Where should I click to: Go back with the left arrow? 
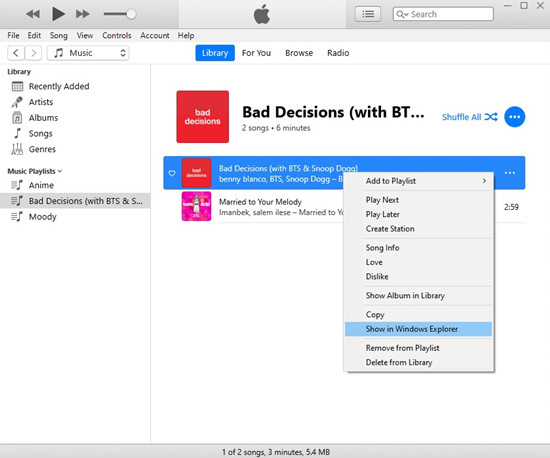16,53
